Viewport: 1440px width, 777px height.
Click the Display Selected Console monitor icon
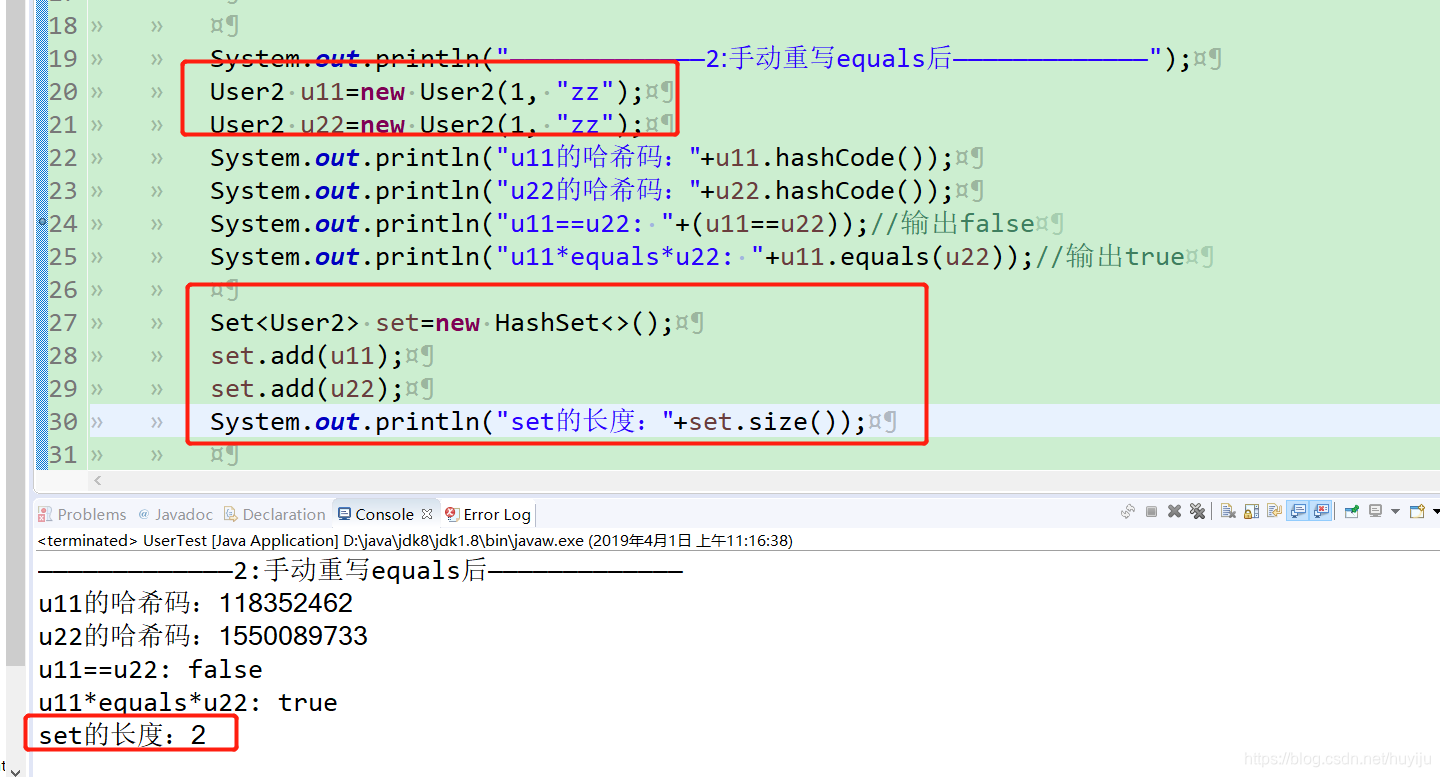1375,511
